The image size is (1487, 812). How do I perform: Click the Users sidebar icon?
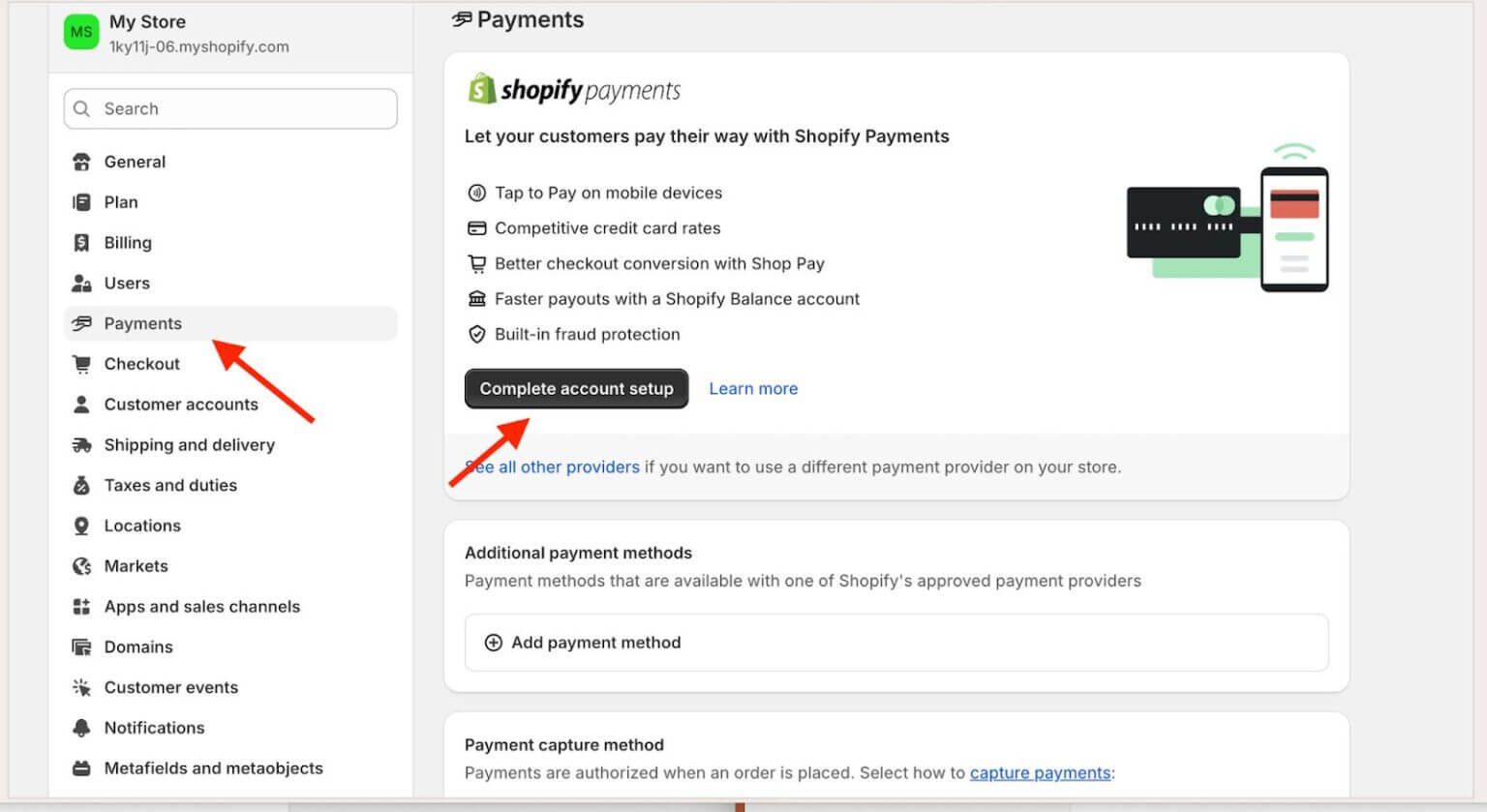click(83, 283)
